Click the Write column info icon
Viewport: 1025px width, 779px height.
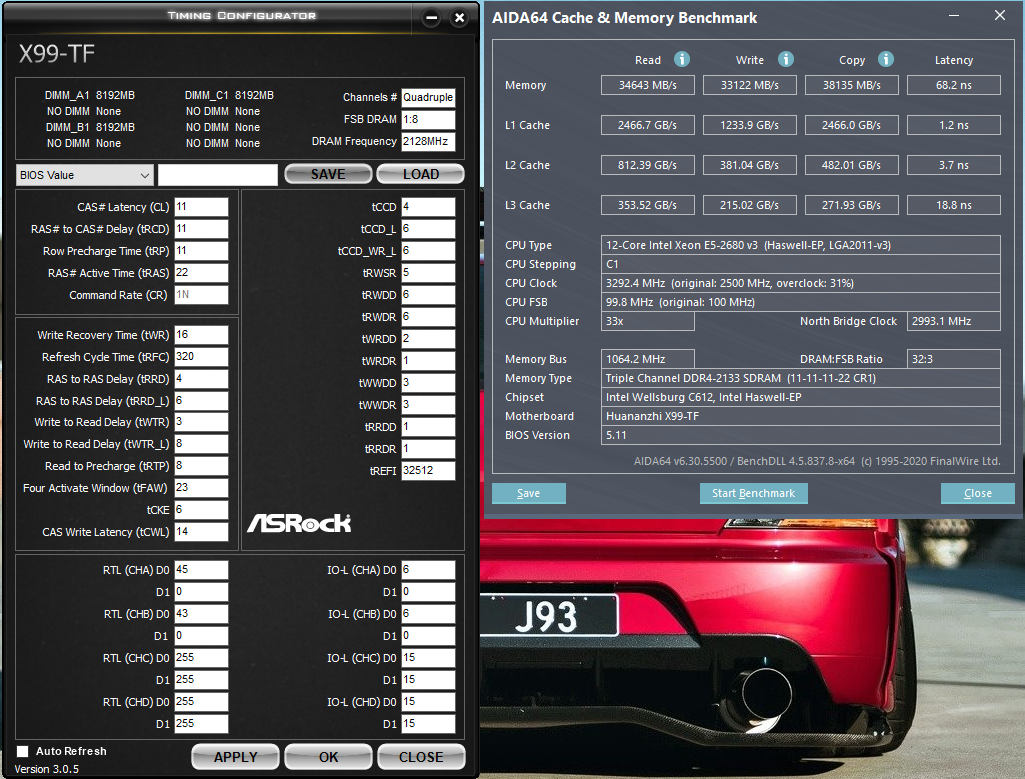786,60
